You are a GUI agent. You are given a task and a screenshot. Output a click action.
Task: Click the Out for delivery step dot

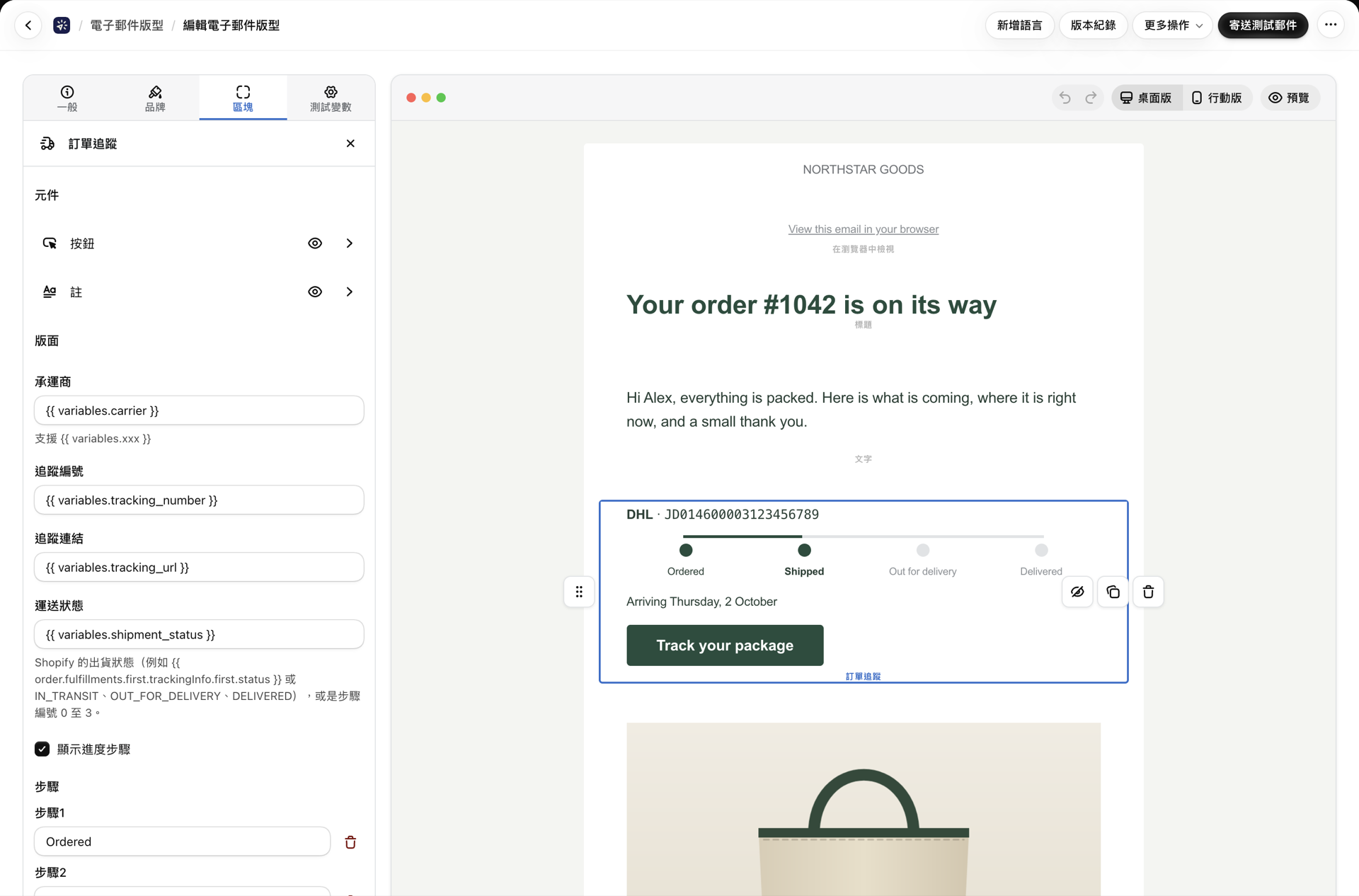pos(922,550)
